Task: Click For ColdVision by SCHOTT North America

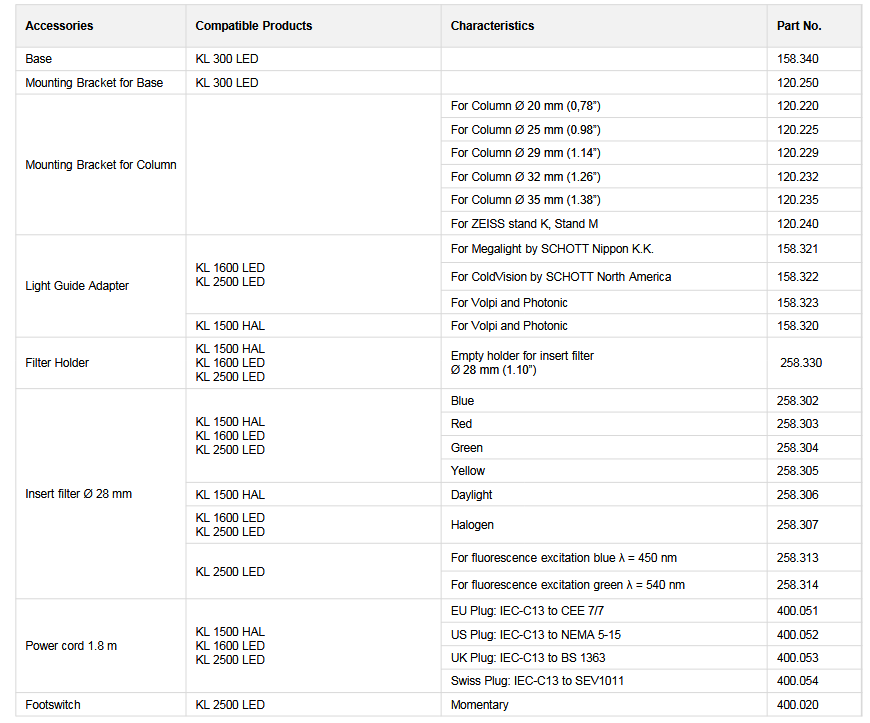Action: point(560,277)
